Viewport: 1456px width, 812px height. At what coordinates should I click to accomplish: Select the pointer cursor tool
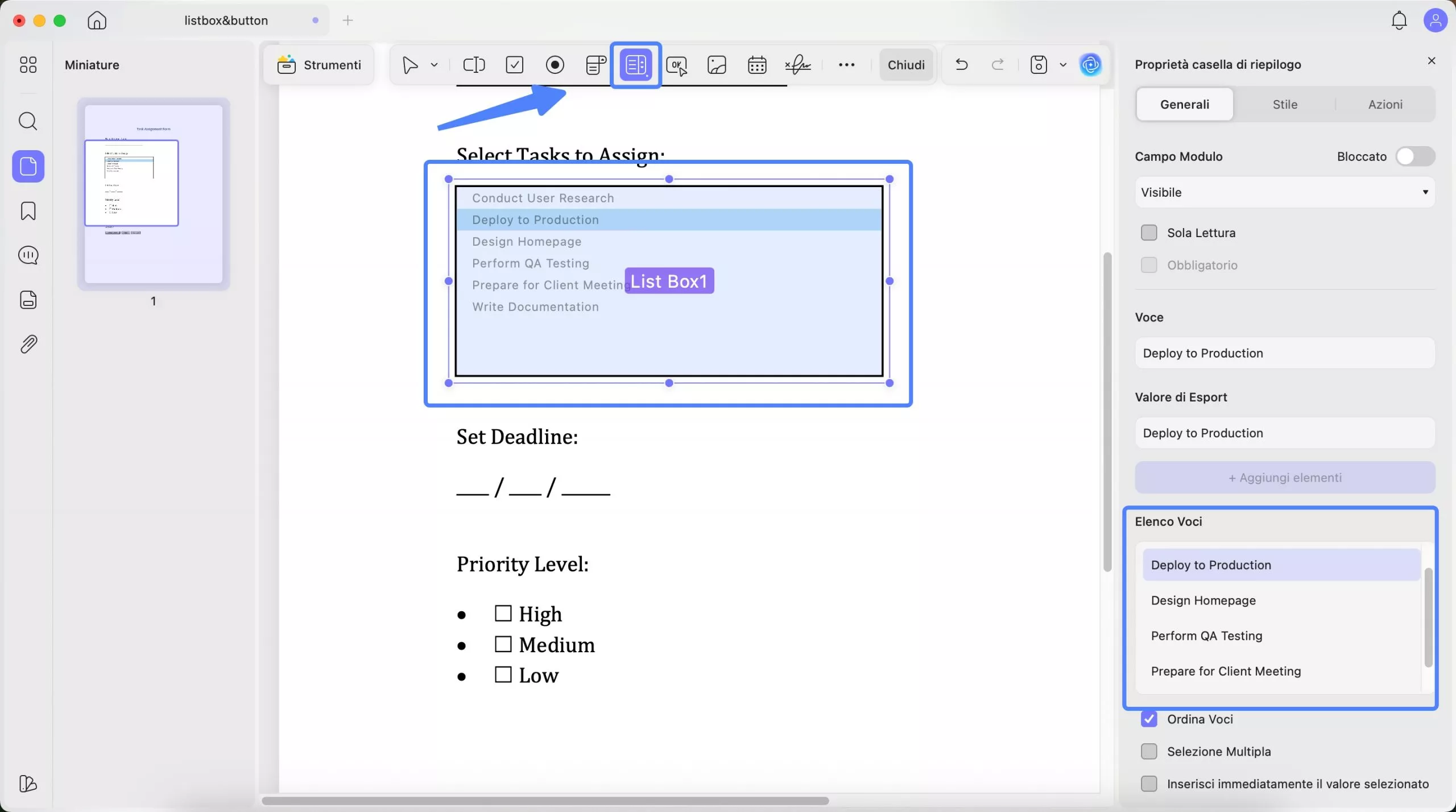pos(409,65)
